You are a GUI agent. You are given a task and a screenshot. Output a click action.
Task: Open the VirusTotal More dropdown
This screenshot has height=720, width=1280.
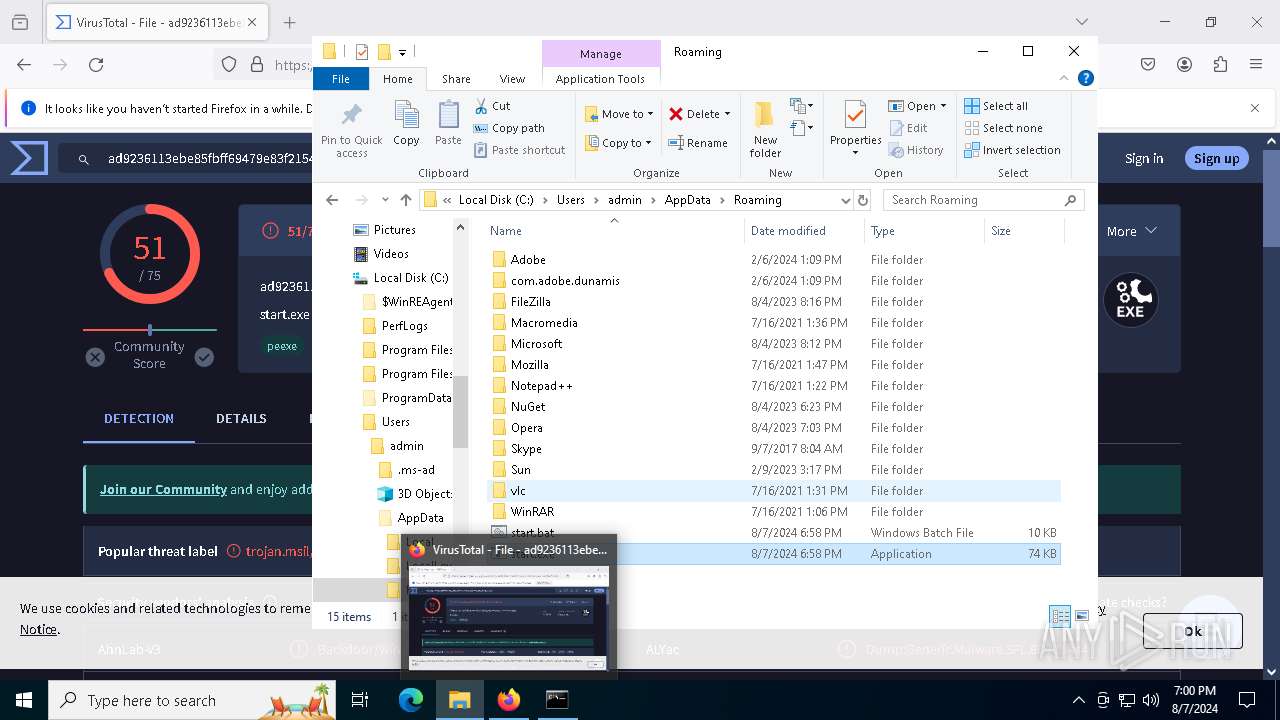1131,231
